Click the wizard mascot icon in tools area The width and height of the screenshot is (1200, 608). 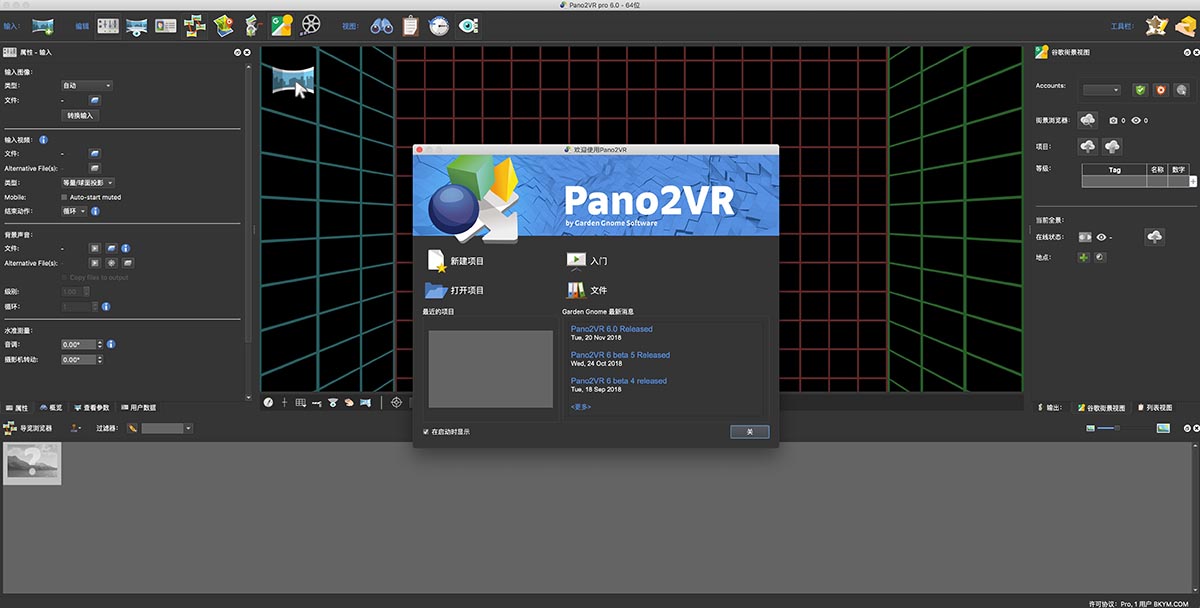(x=1157, y=25)
